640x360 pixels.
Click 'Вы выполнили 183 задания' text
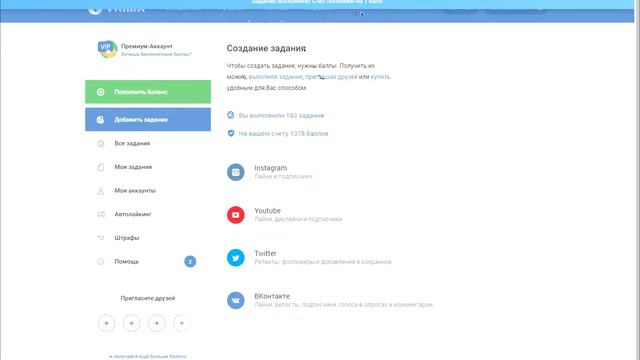pos(281,116)
